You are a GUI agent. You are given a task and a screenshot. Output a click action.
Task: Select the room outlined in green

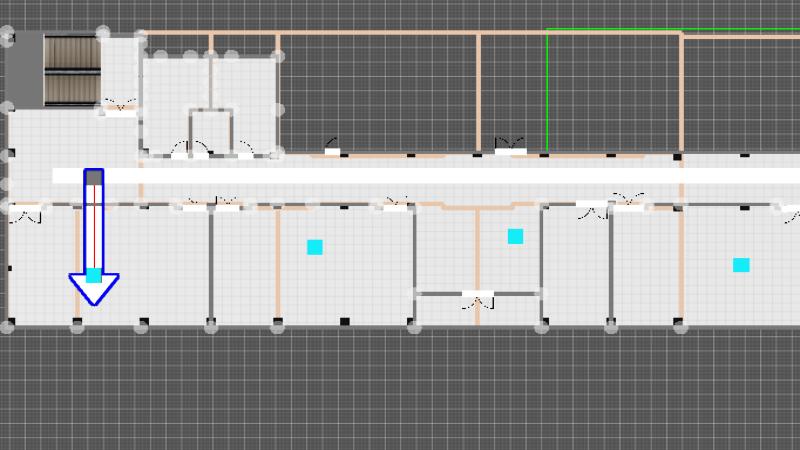pos(614,92)
